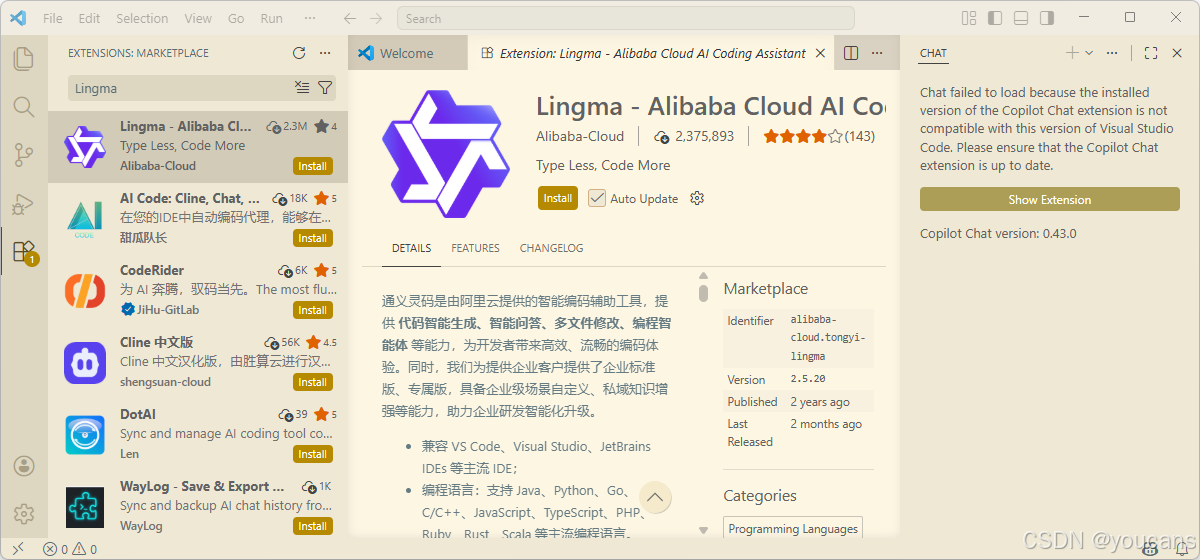Toggle the secondary side bar
The height and width of the screenshot is (560, 1200).
tap(1047, 18)
